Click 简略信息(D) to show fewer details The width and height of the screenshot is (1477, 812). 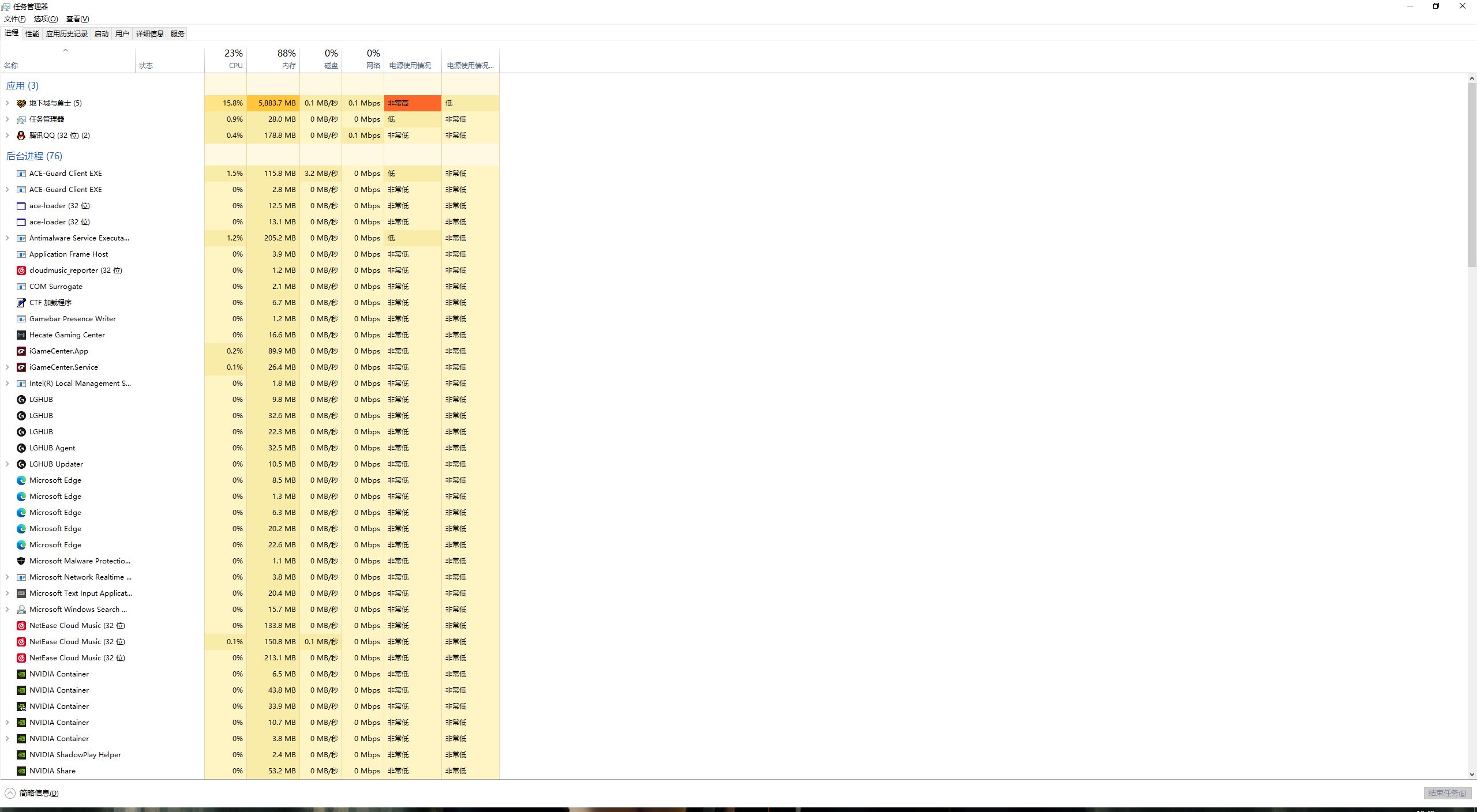(x=39, y=794)
